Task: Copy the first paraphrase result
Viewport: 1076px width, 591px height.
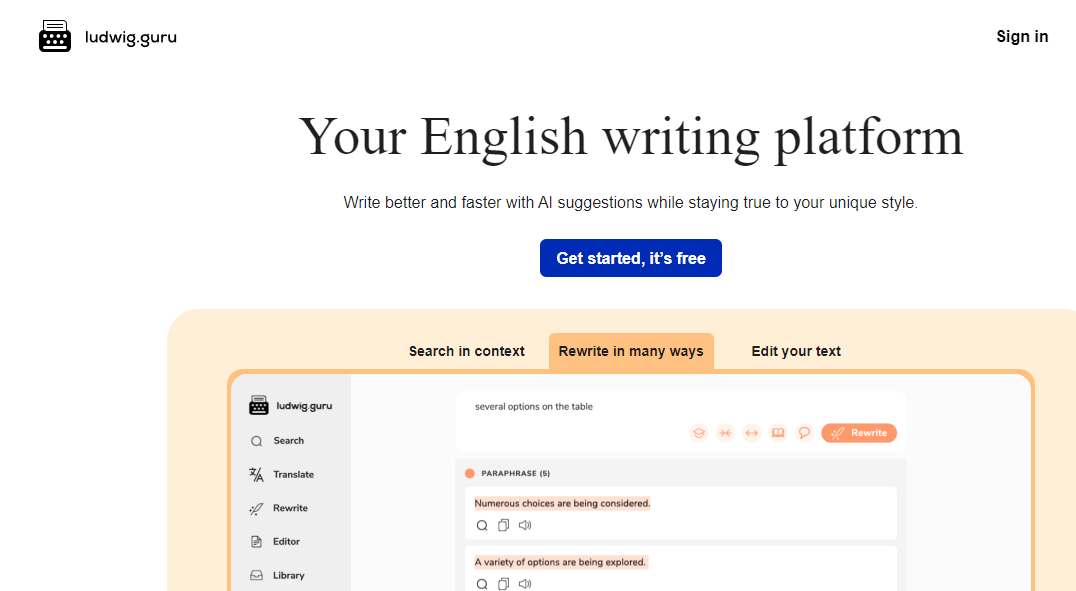Action: point(503,524)
